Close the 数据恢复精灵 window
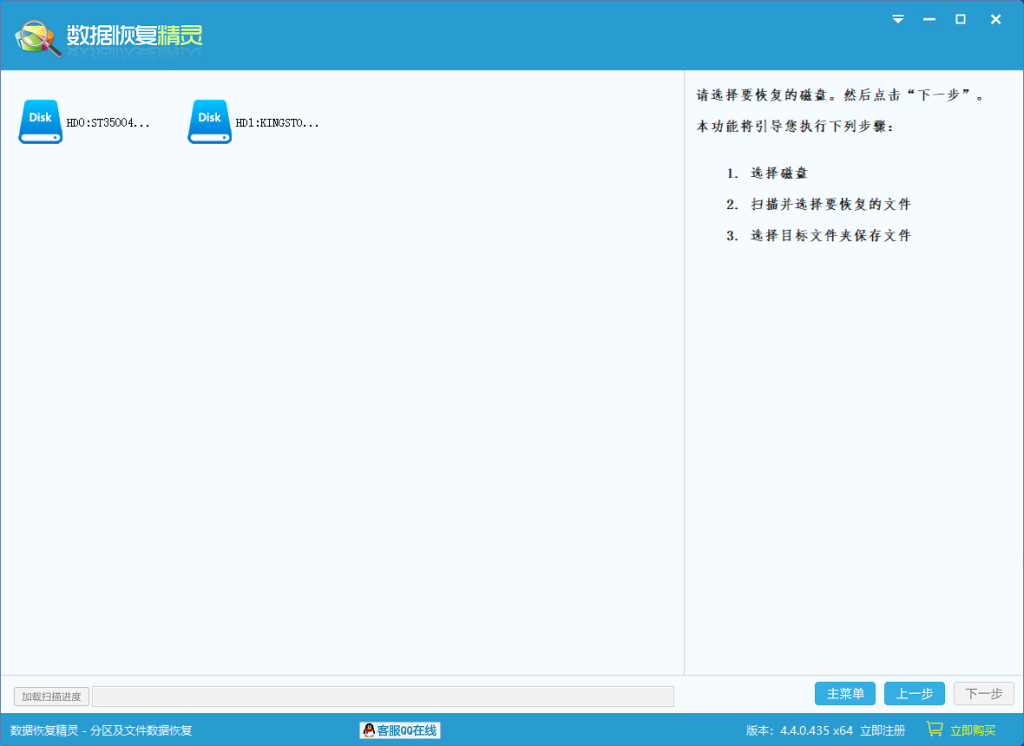This screenshot has width=1024, height=746. [995, 19]
